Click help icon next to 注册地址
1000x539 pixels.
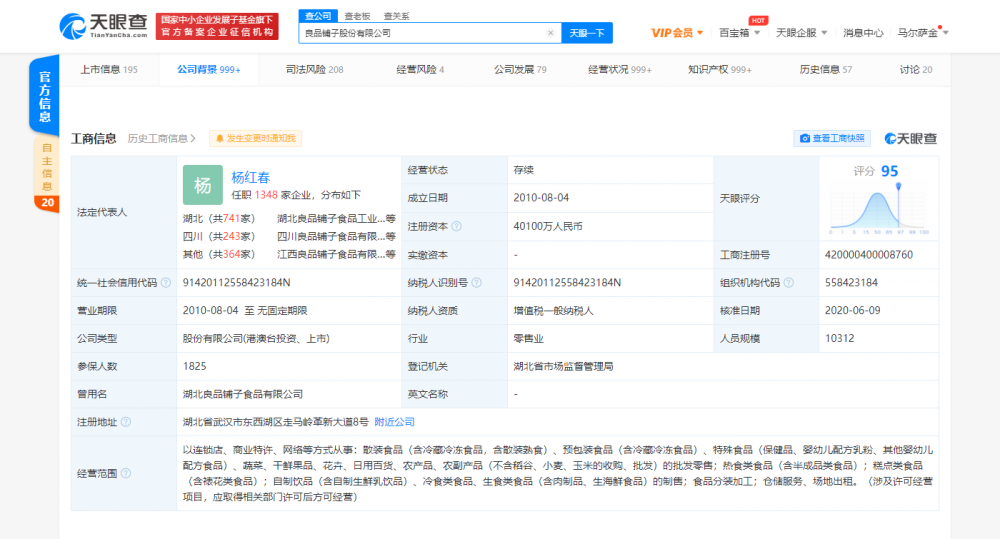(x=126, y=422)
